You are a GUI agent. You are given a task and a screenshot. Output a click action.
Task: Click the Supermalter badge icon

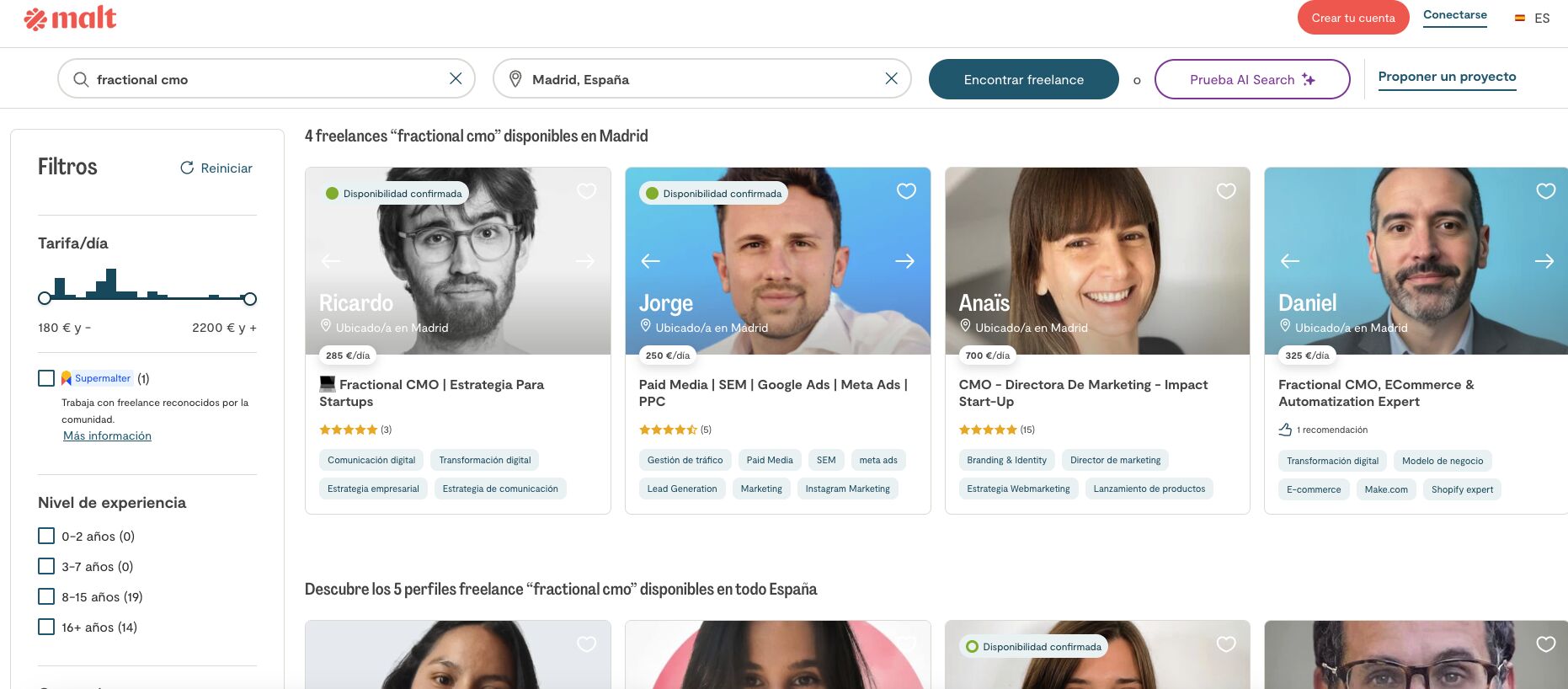(x=67, y=378)
